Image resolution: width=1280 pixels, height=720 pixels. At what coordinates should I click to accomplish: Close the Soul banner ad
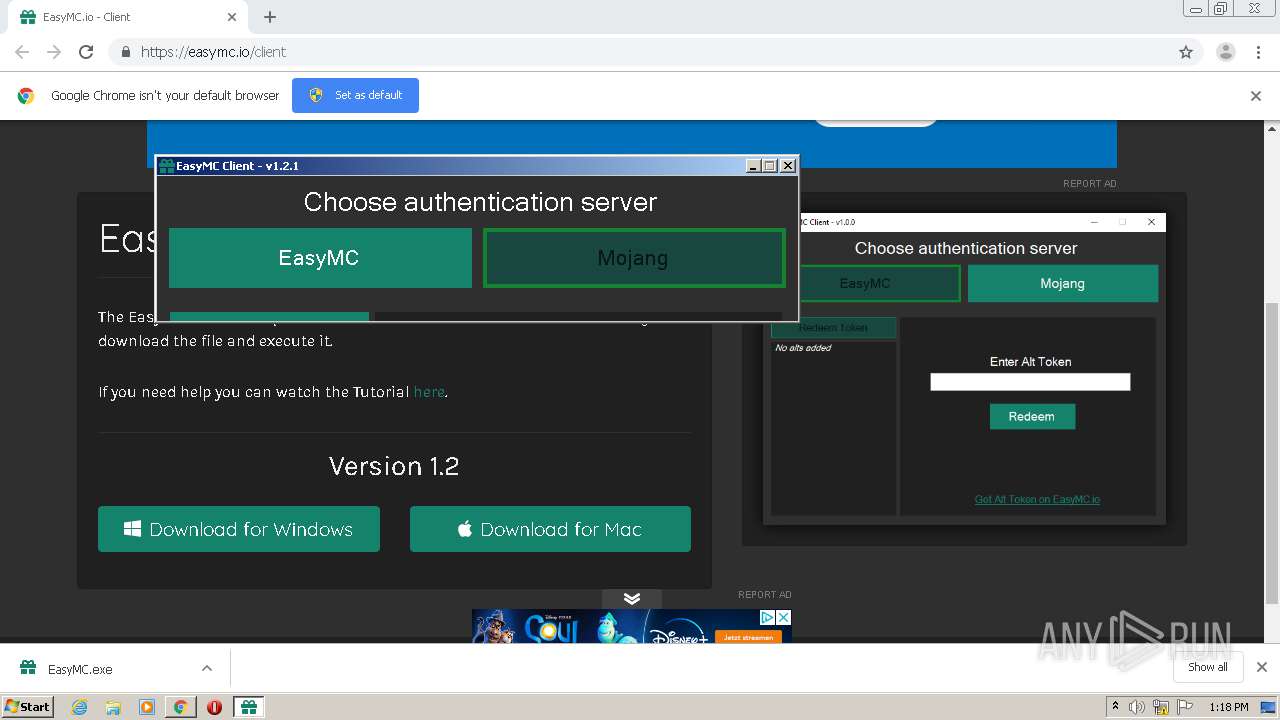pos(784,618)
